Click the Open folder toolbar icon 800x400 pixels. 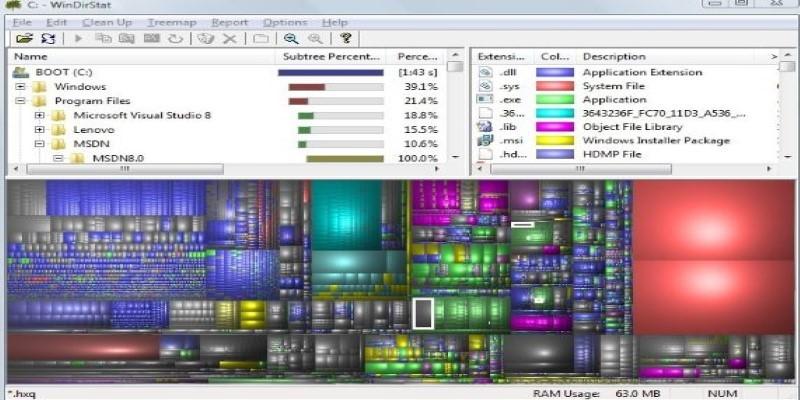[23, 39]
